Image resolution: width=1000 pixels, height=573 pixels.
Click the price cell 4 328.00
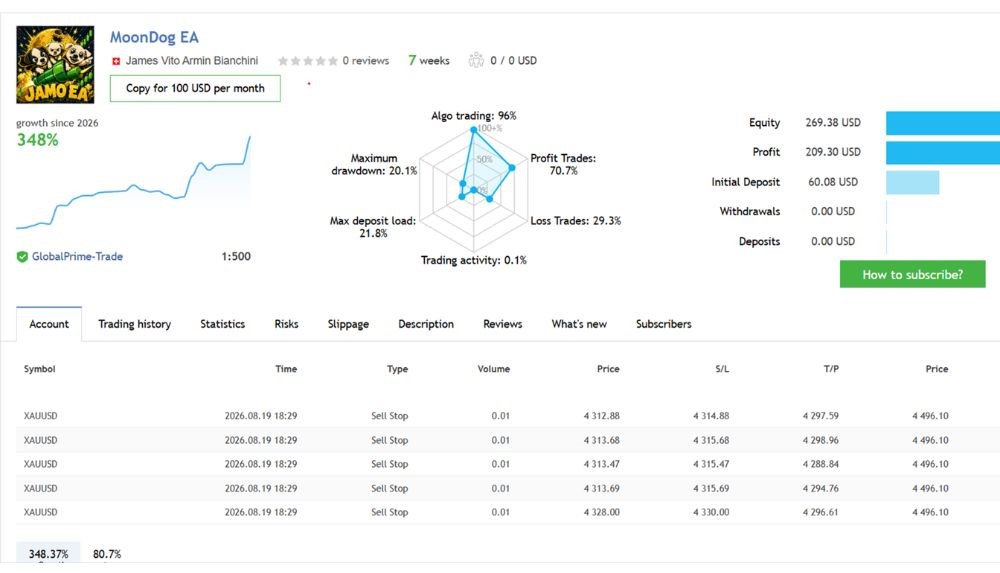pyautogui.click(x=601, y=512)
